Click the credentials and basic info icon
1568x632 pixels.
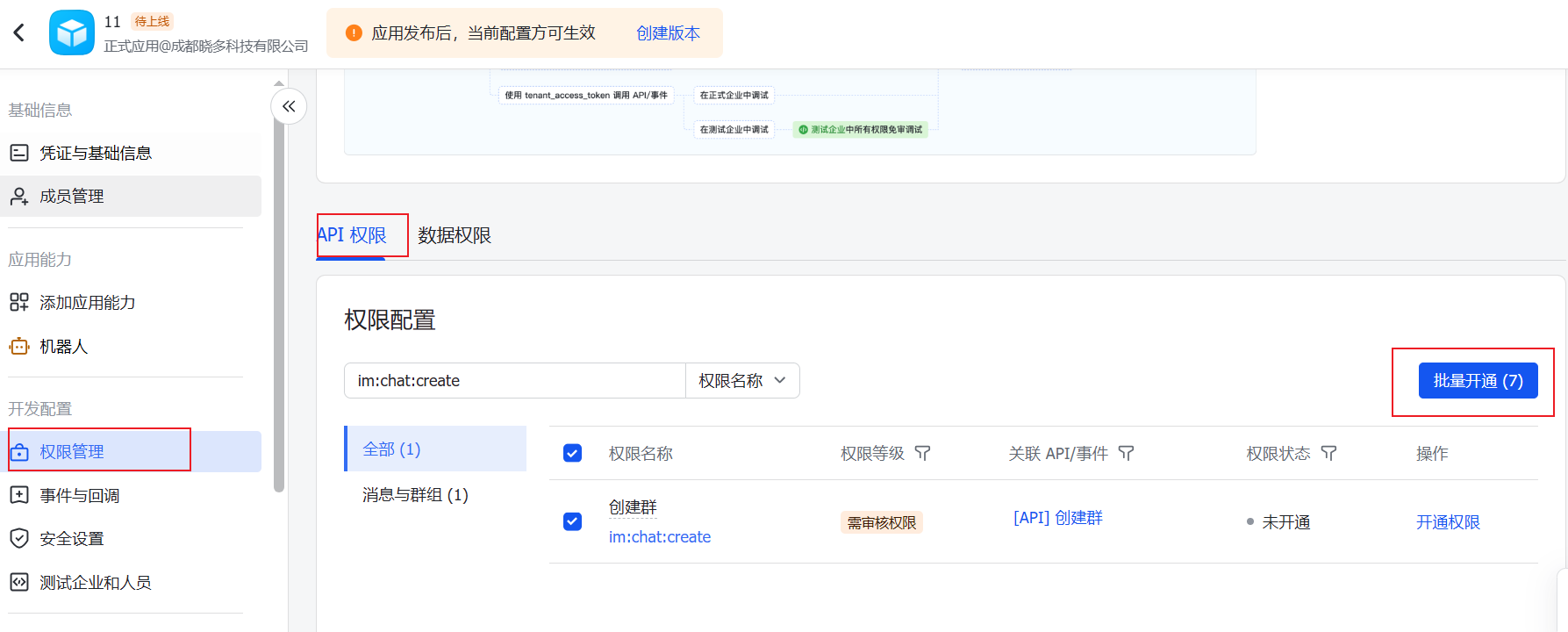(x=19, y=153)
